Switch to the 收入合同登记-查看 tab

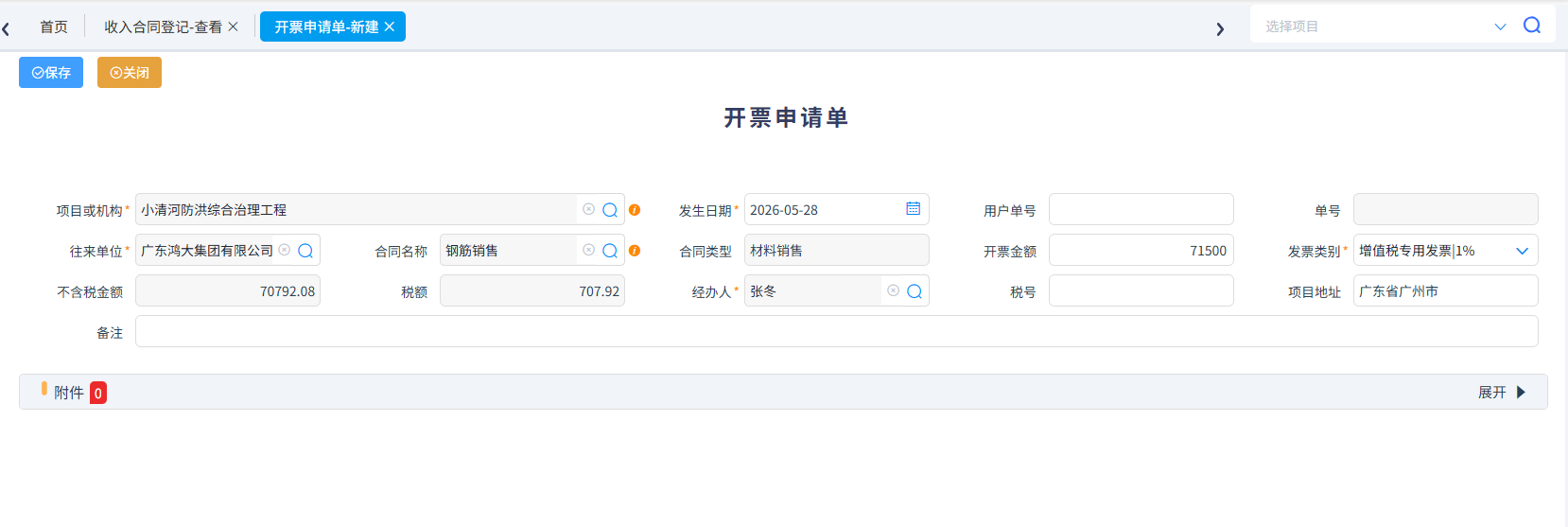[163, 26]
